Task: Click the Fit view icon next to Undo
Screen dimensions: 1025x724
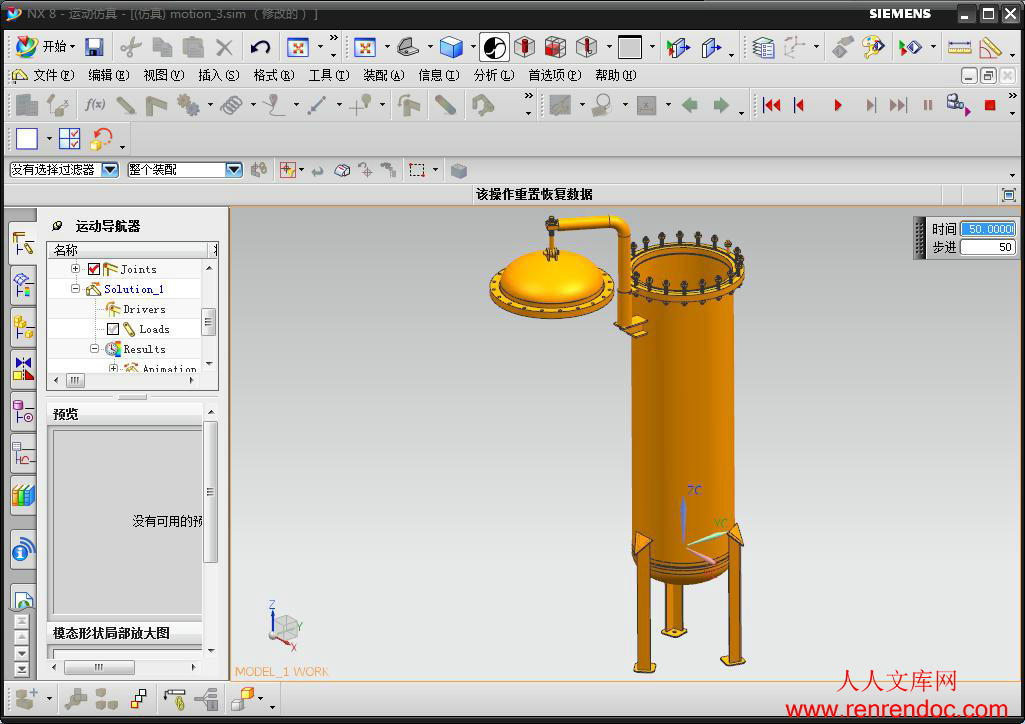Action: click(298, 47)
